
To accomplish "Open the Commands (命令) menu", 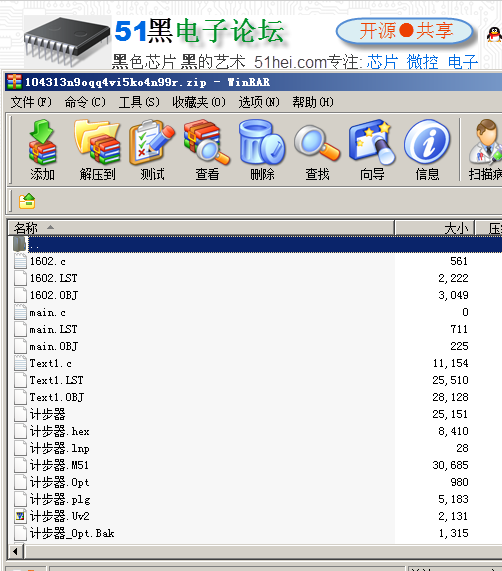I will click(85, 102).
